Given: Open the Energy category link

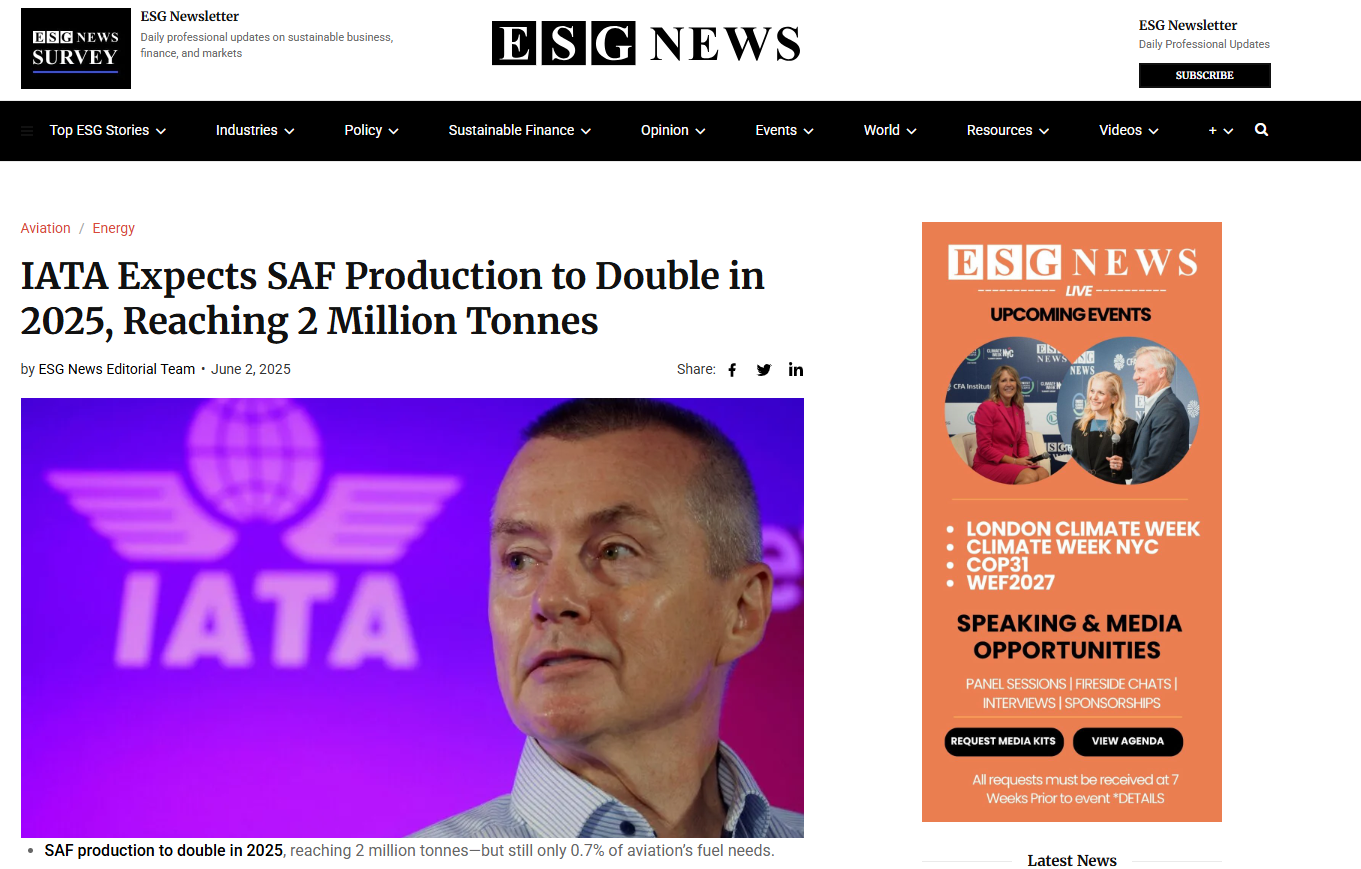Looking at the screenshot, I should [x=113, y=228].
